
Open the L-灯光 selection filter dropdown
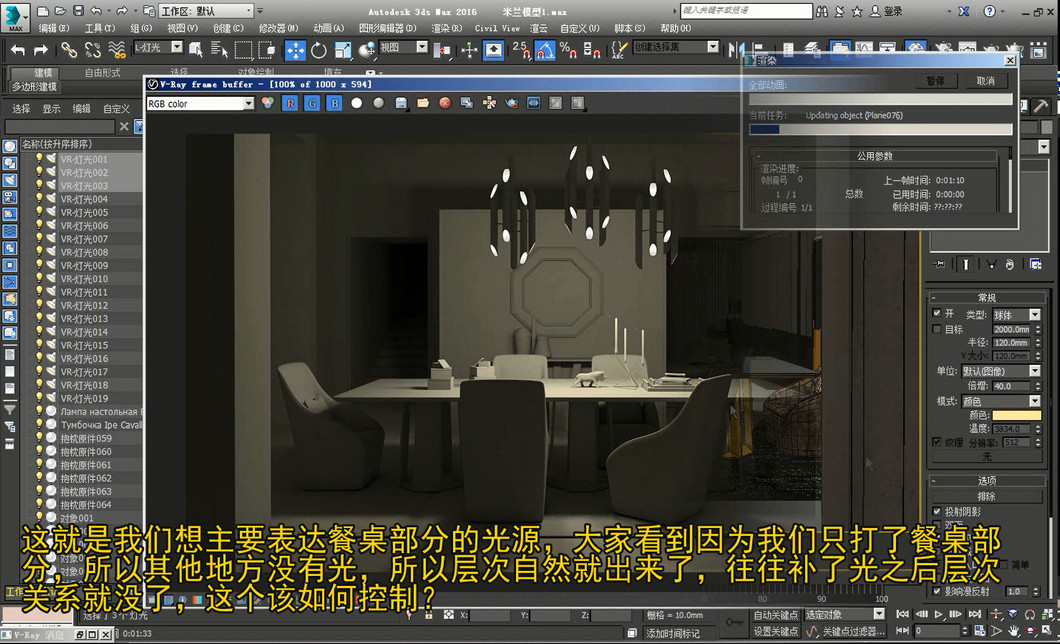[158, 47]
